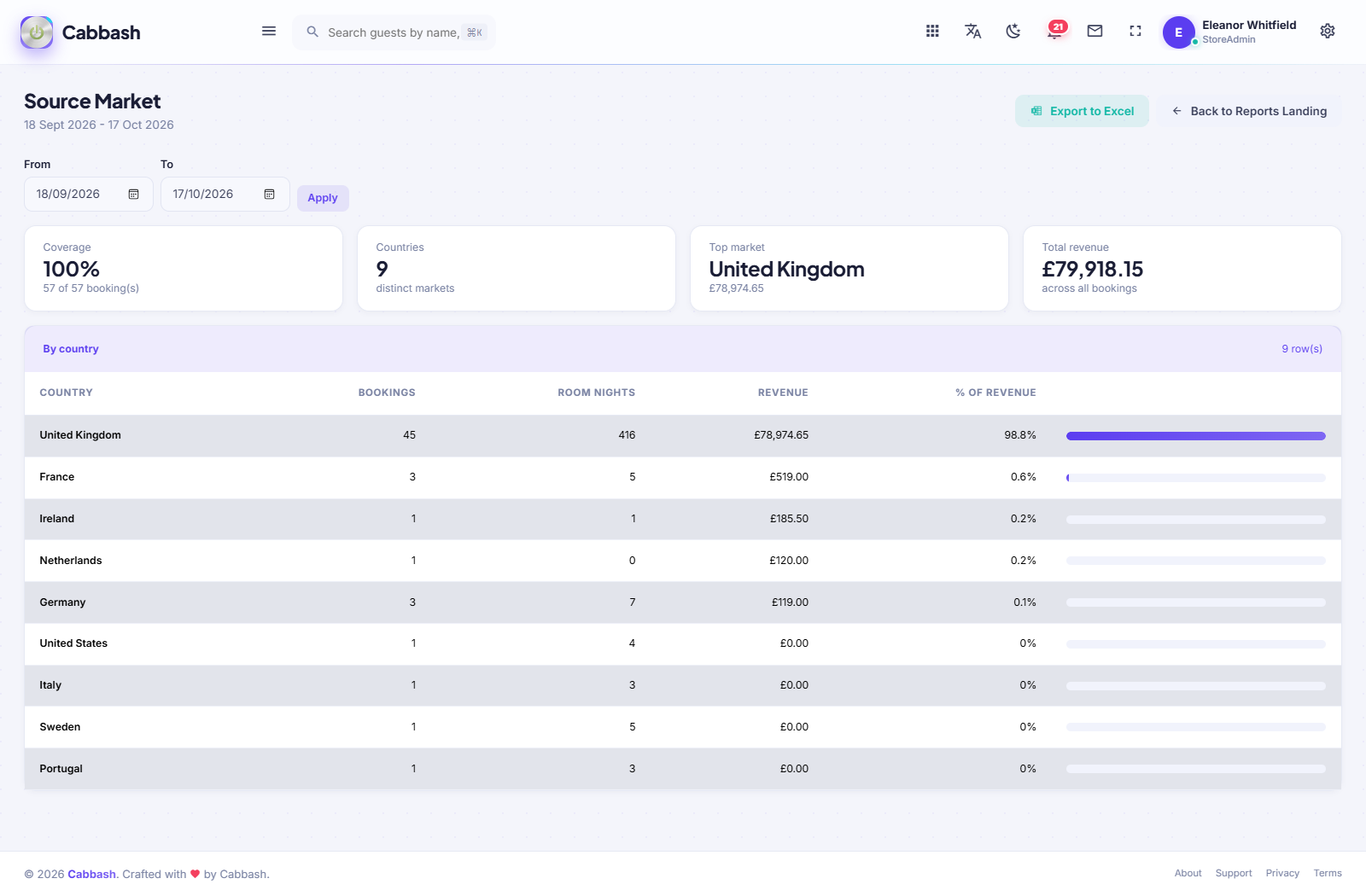The height and width of the screenshot is (896, 1366).
Task: Toggle the hamburger sidebar menu
Action: 269,32
